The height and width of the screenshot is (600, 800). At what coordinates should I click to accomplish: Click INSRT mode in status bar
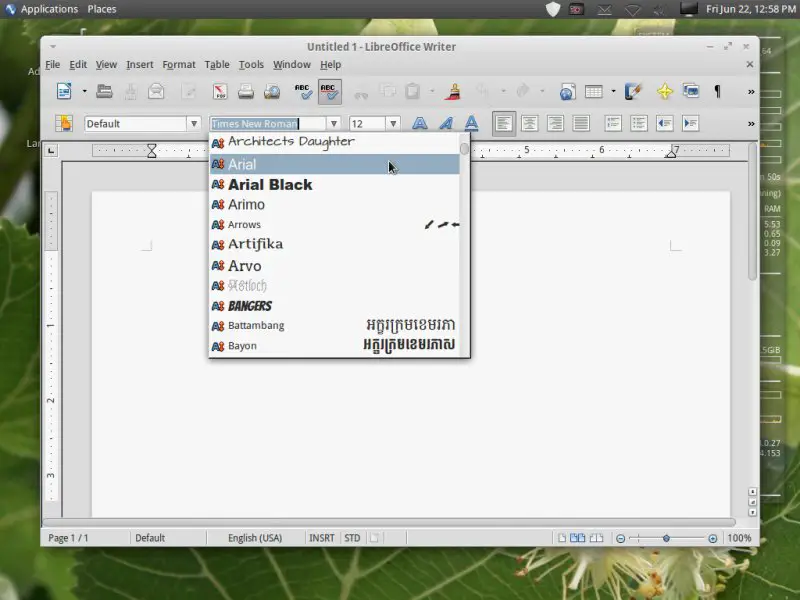click(322, 538)
